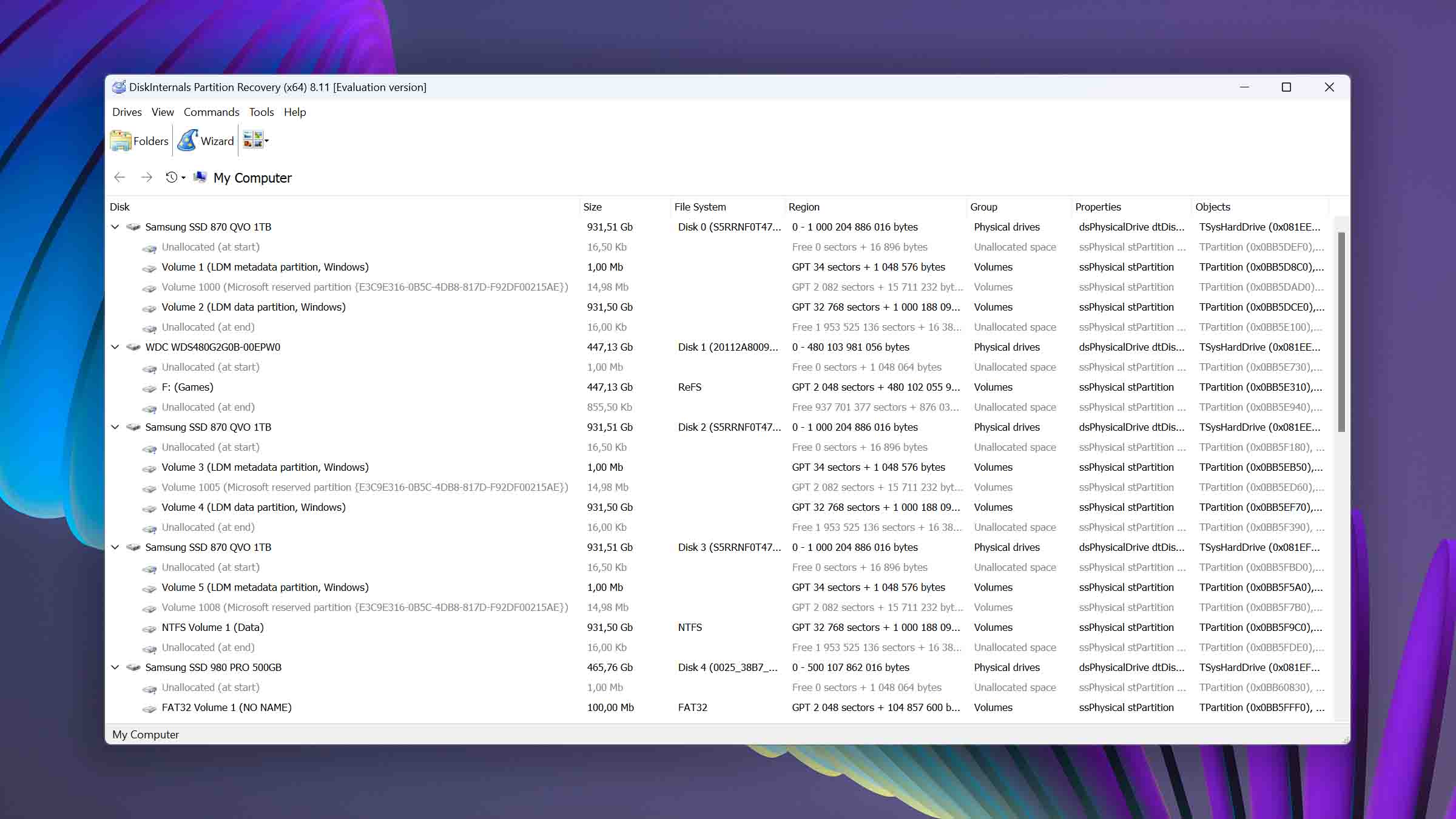Click the partition icon of Volume 2 LDM data
Screen dimensions: 1456x819
149,308
